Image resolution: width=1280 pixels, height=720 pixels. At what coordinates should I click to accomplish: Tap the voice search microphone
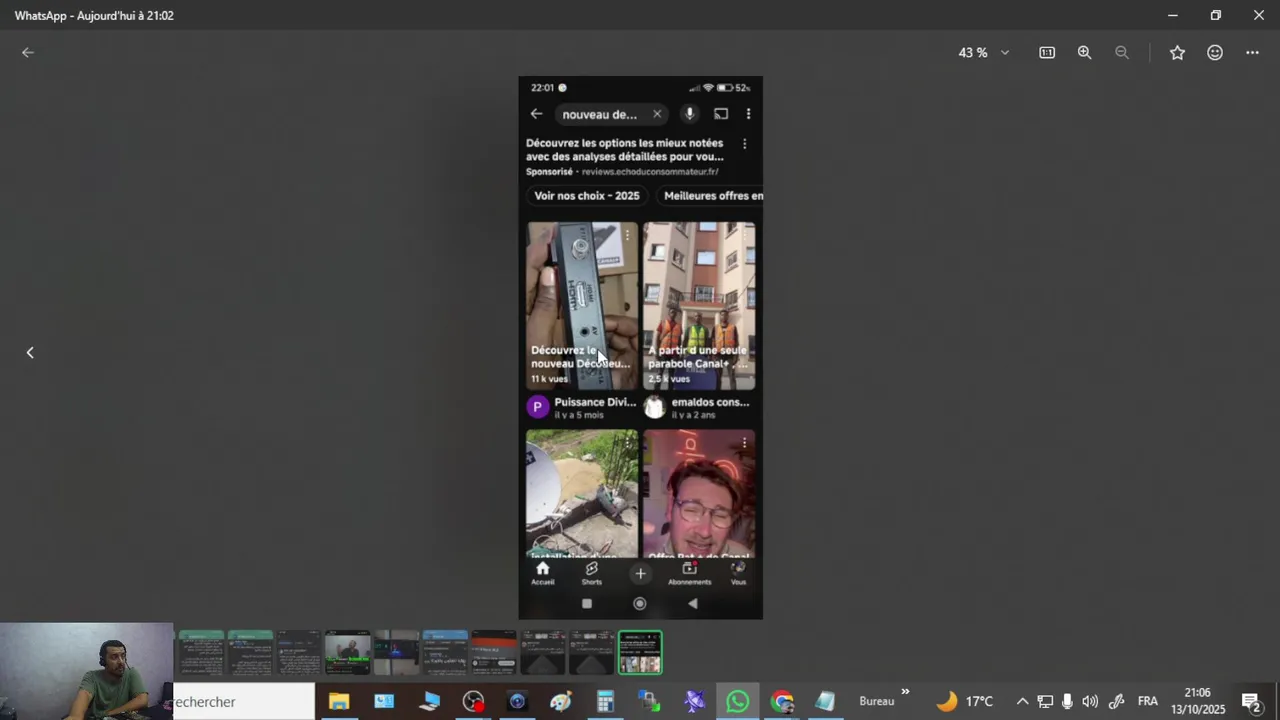[x=689, y=114]
